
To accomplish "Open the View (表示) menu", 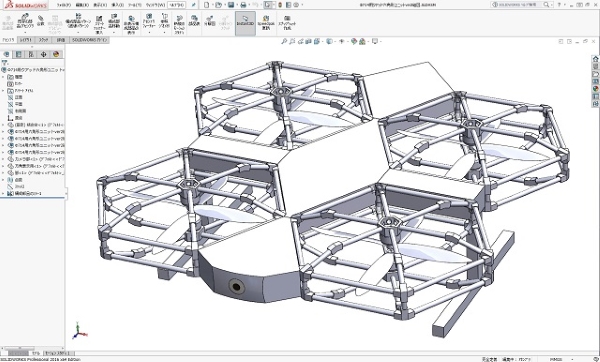I will pos(100,5).
